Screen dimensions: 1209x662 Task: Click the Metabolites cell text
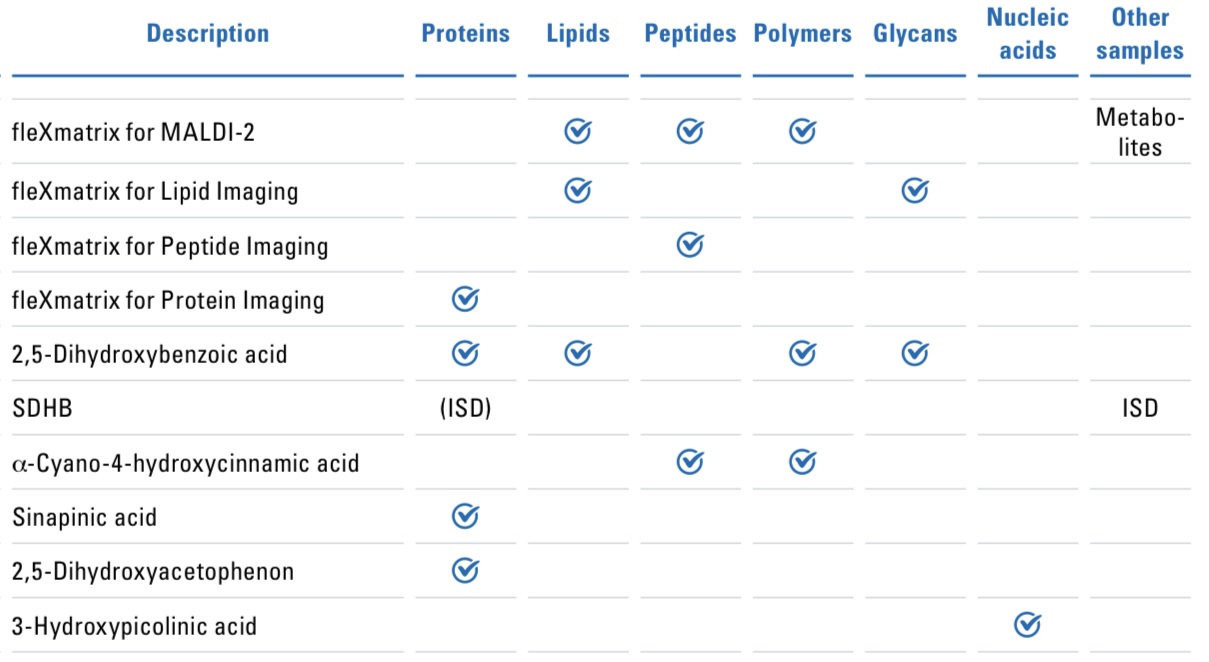tap(1139, 132)
